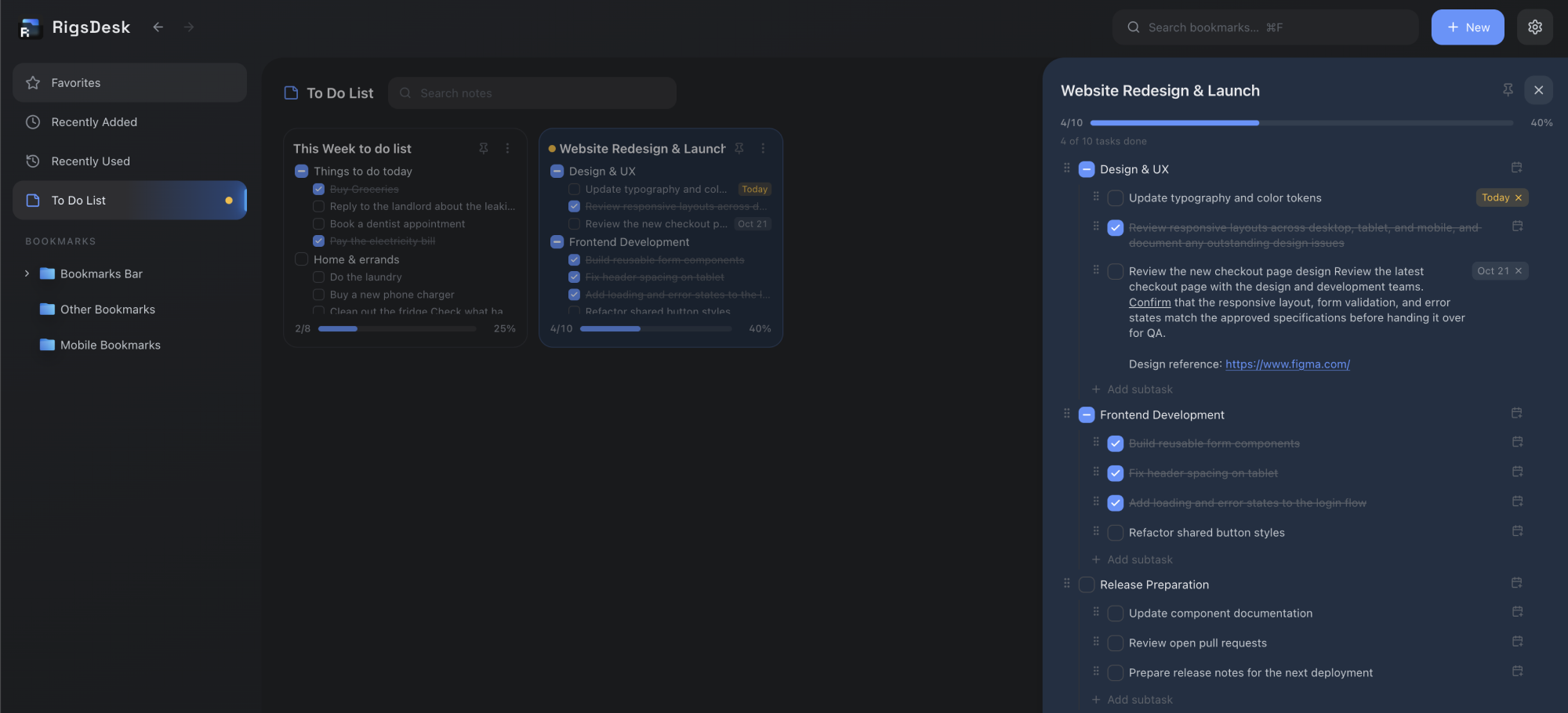Check Update typography and color tokens in panel
This screenshot has height=713, width=1568.
click(1115, 198)
